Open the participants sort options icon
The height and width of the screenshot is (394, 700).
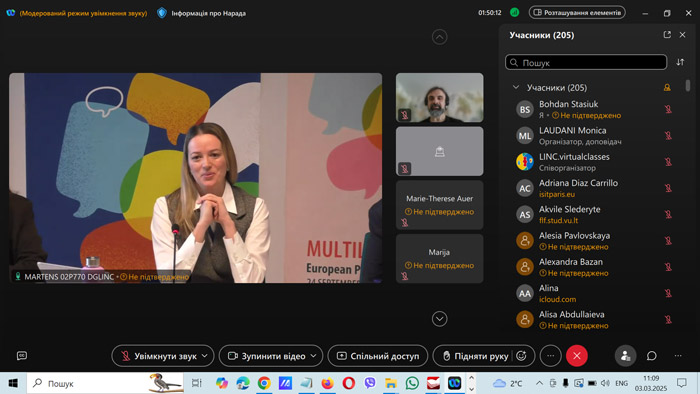[680, 62]
